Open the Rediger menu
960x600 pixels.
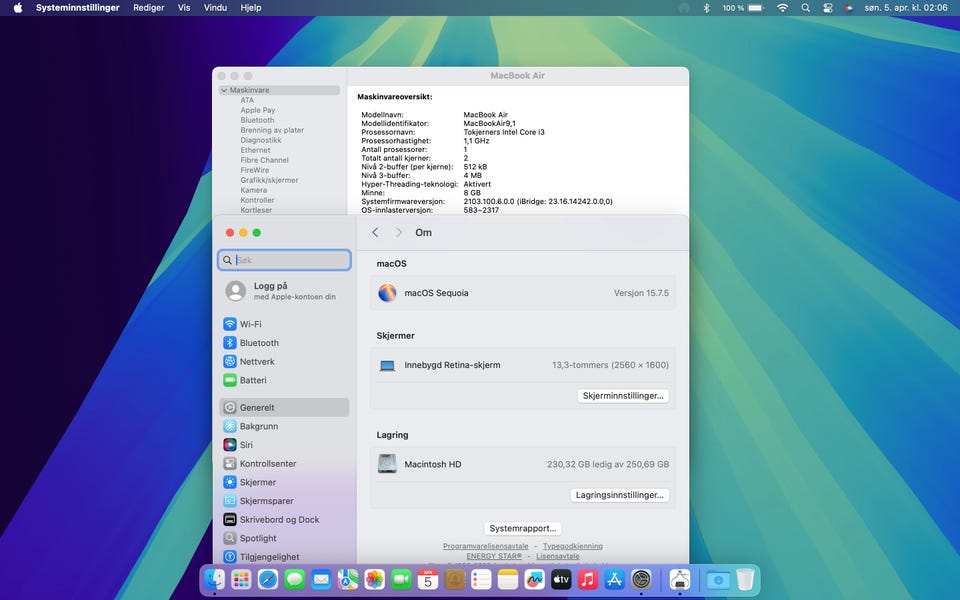click(149, 8)
